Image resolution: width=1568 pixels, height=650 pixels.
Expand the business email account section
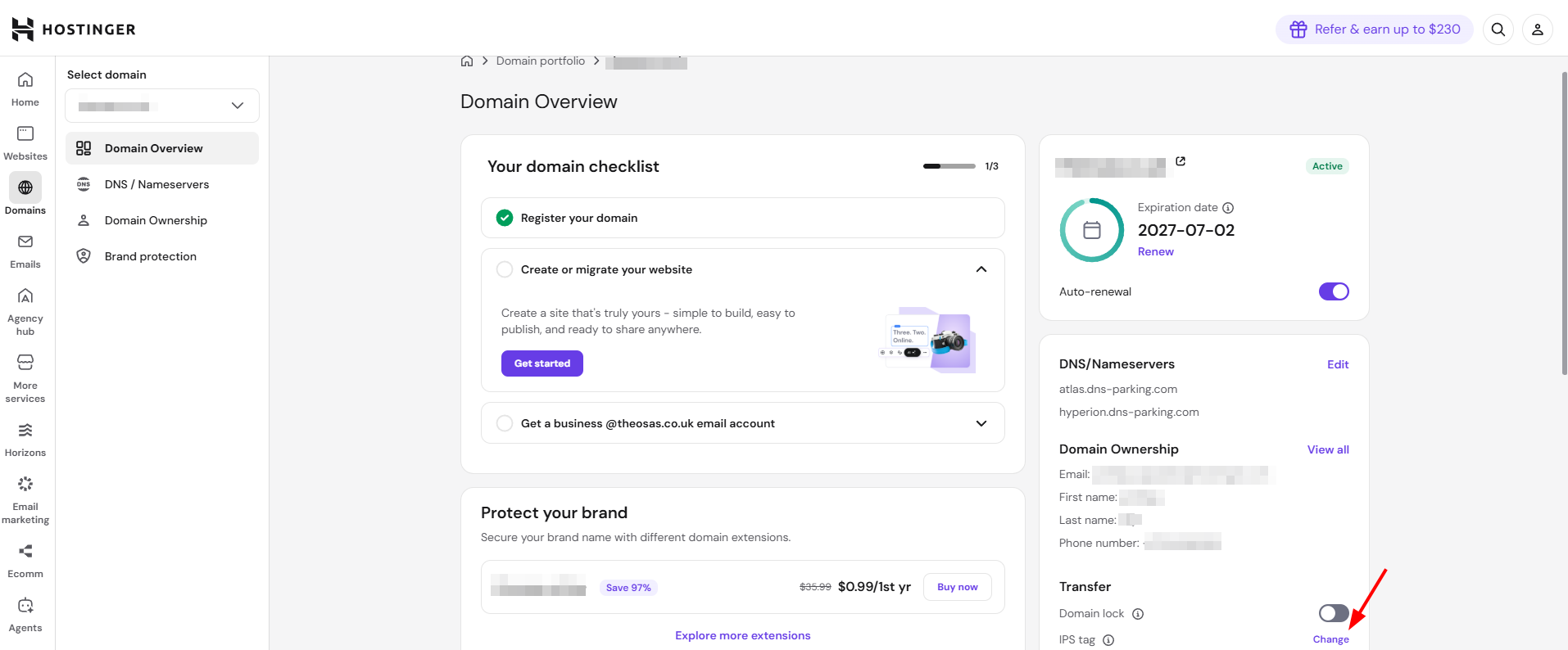[981, 423]
